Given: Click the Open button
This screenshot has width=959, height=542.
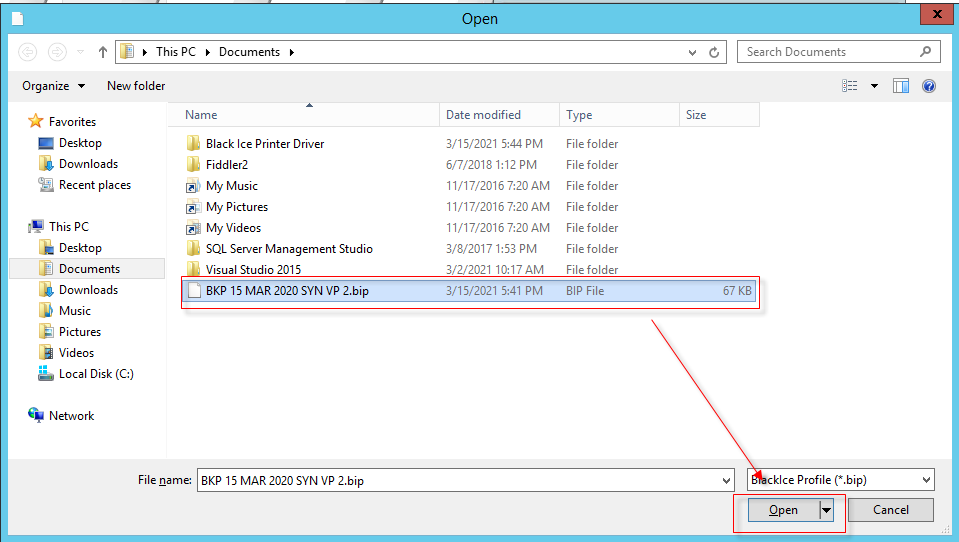Looking at the screenshot, I should pyautogui.click(x=783, y=510).
